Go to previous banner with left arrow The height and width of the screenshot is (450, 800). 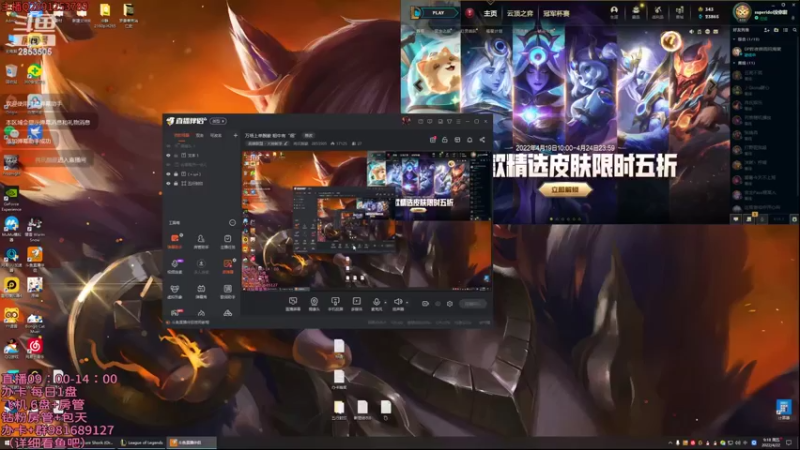coord(419,85)
